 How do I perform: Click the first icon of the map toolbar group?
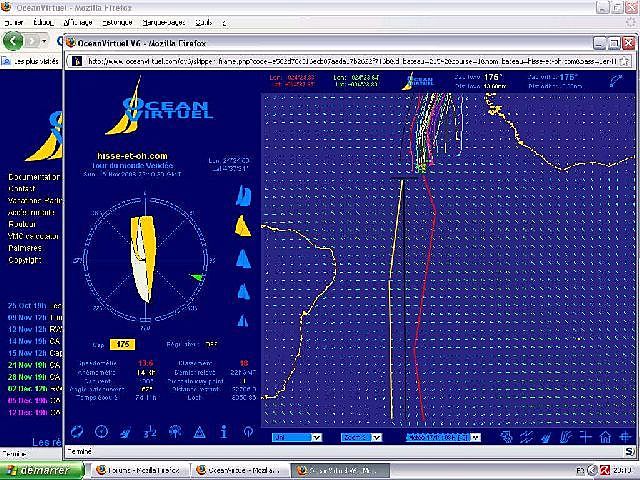507,437
